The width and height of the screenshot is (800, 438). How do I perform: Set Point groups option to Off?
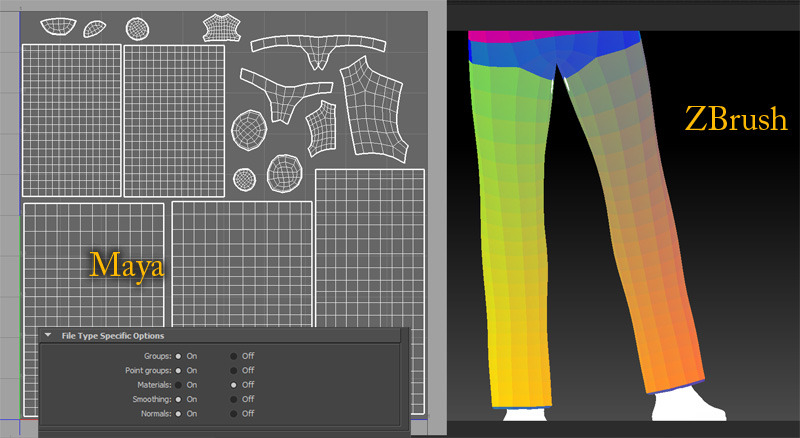[x=233, y=370]
